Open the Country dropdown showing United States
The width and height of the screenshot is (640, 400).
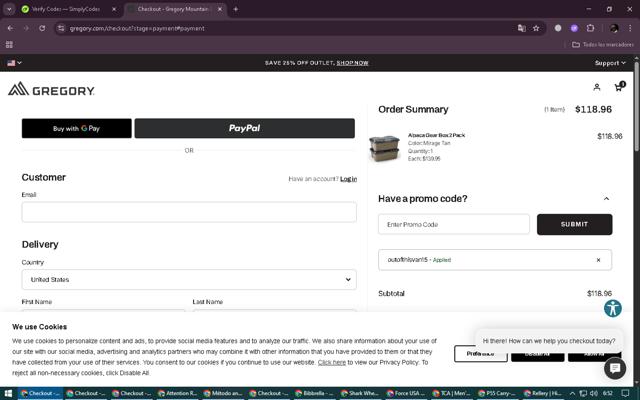(189, 280)
